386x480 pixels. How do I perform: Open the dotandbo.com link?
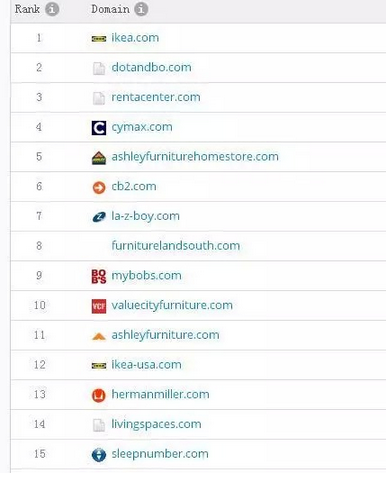(151, 67)
